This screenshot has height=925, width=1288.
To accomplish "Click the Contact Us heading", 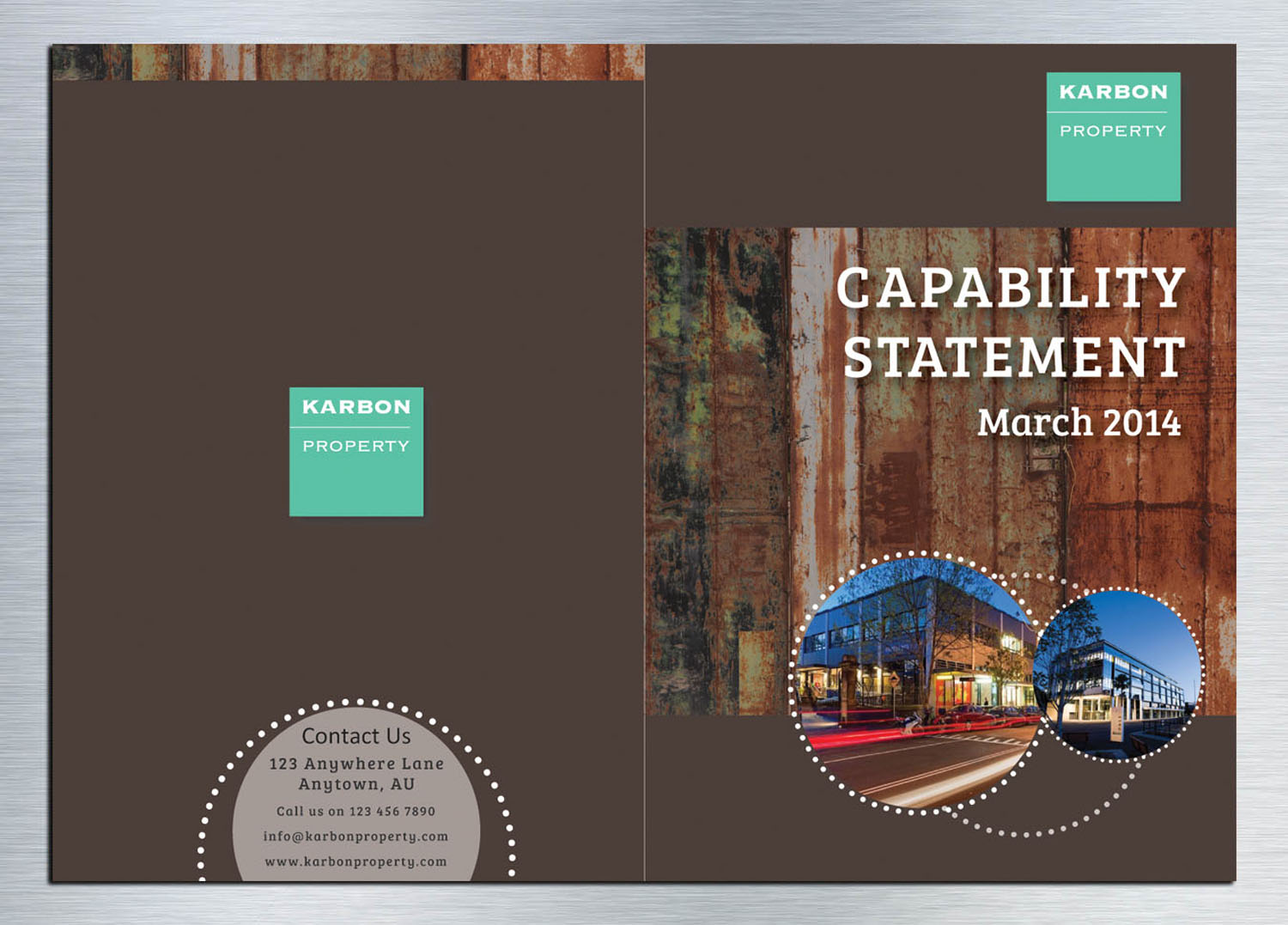I will click(x=355, y=736).
